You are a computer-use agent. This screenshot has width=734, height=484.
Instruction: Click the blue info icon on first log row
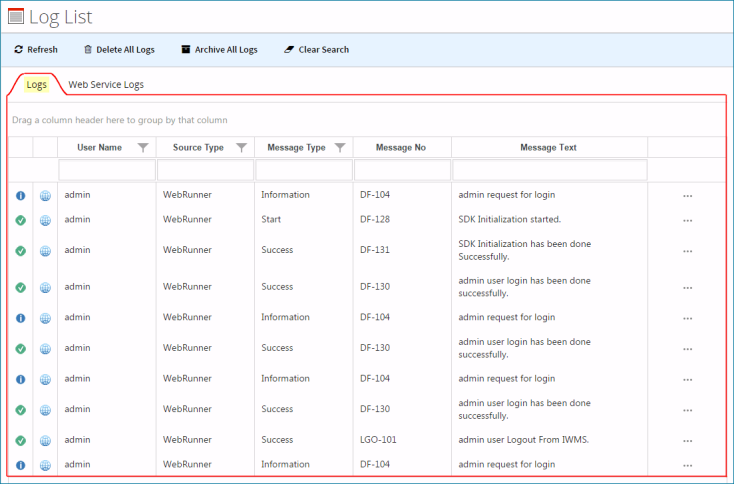click(21, 196)
